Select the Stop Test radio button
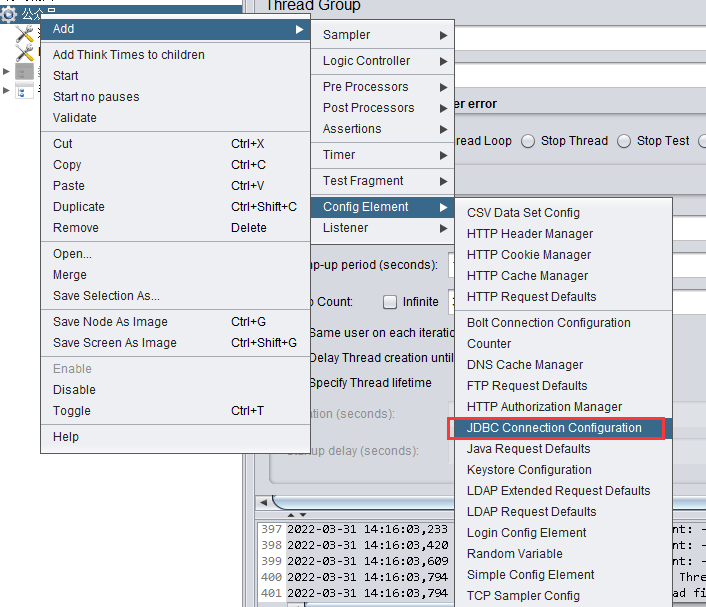 pyautogui.click(x=624, y=141)
